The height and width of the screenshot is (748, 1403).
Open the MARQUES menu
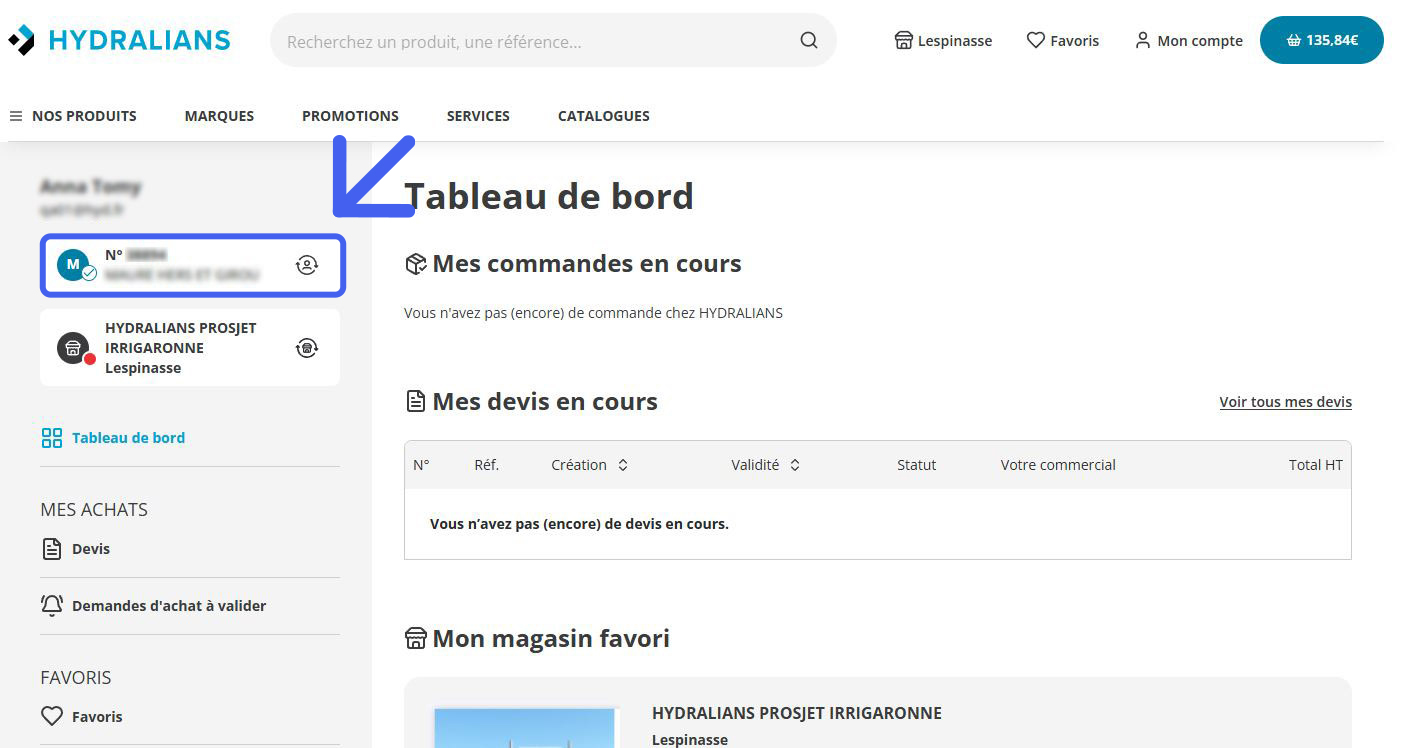pyautogui.click(x=219, y=116)
